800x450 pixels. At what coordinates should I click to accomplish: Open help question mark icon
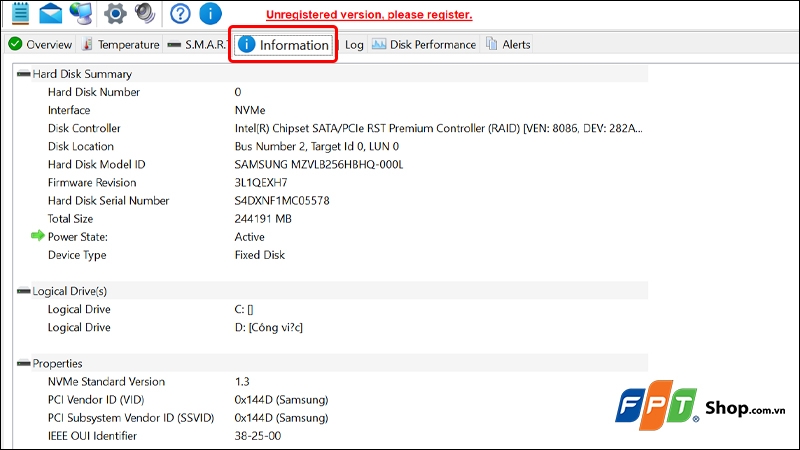tap(180, 14)
